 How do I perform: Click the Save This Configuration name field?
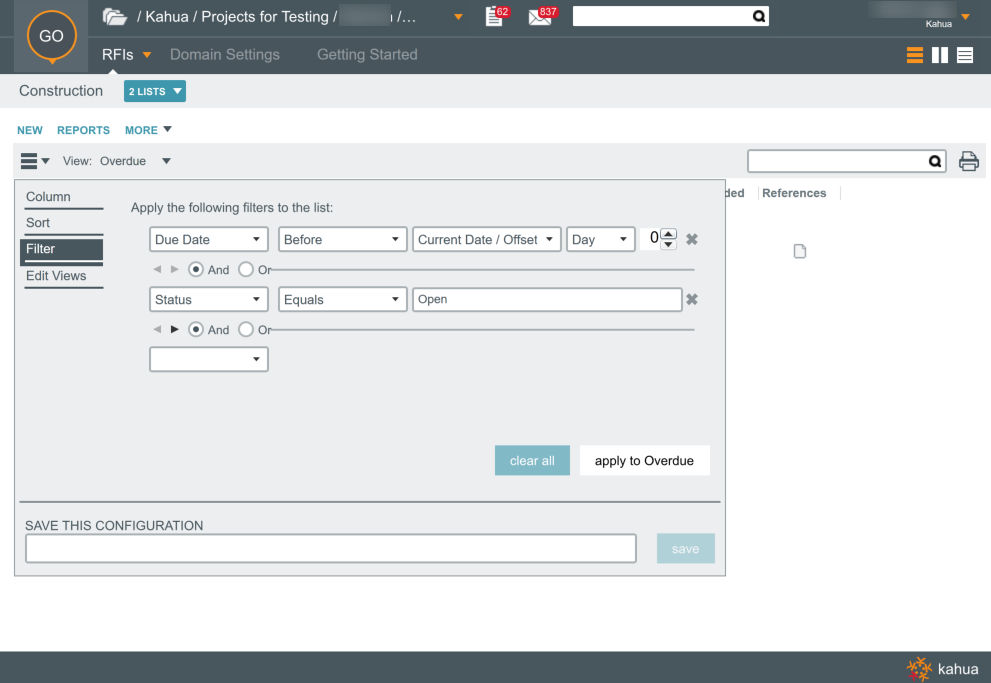[x=330, y=549]
